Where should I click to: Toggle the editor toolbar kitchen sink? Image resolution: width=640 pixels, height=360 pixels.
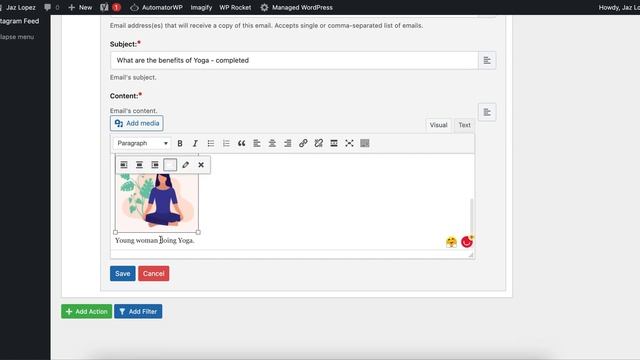click(365, 143)
